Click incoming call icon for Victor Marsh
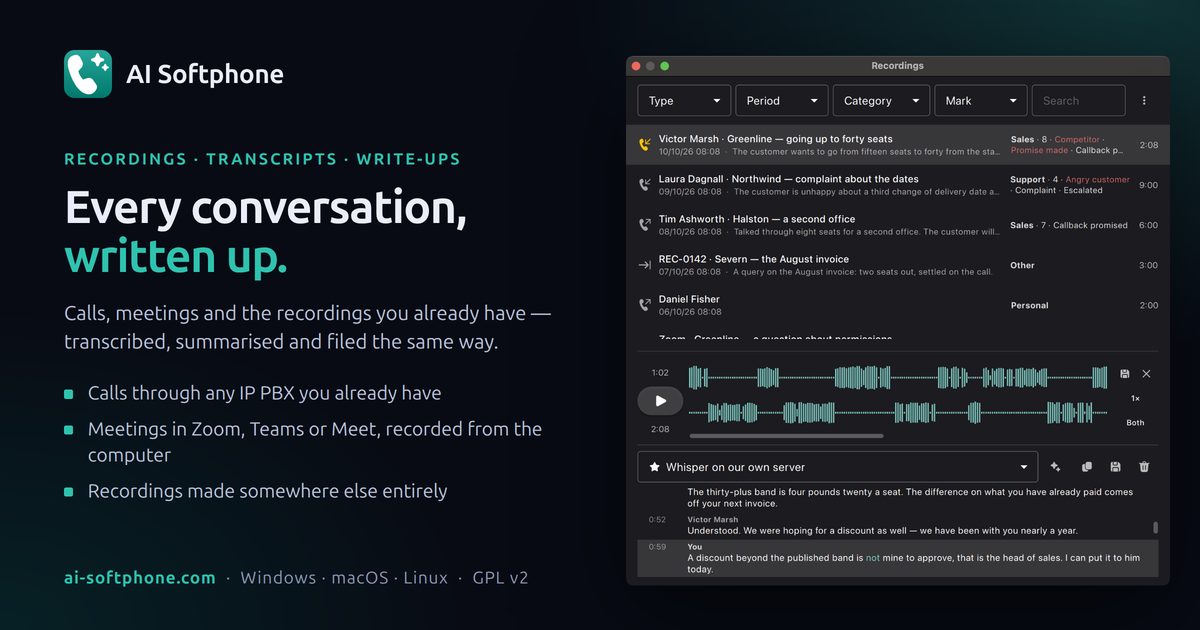 pyautogui.click(x=645, y=145)
